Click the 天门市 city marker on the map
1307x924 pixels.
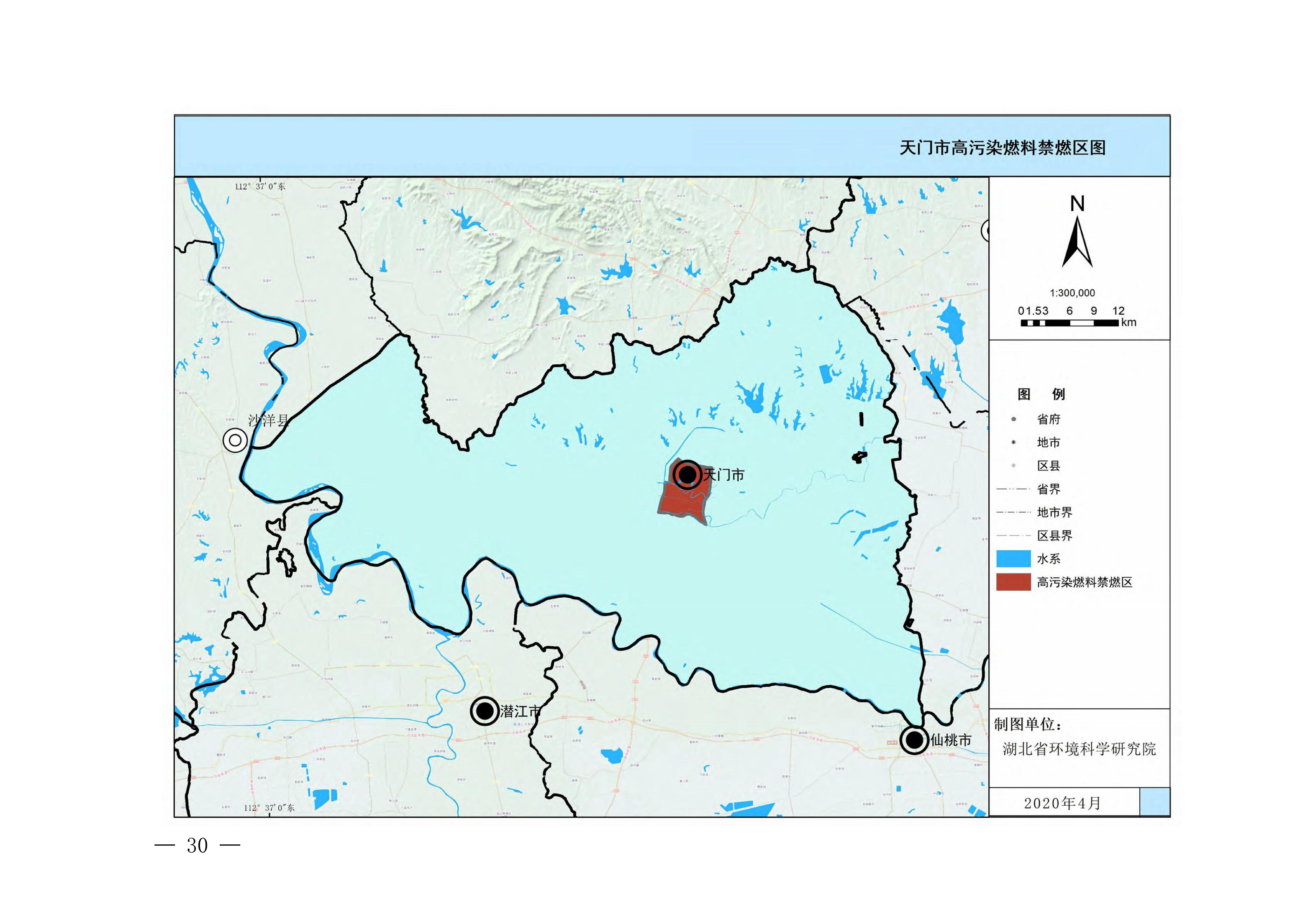pyautogui.click(x=687, y=475)
